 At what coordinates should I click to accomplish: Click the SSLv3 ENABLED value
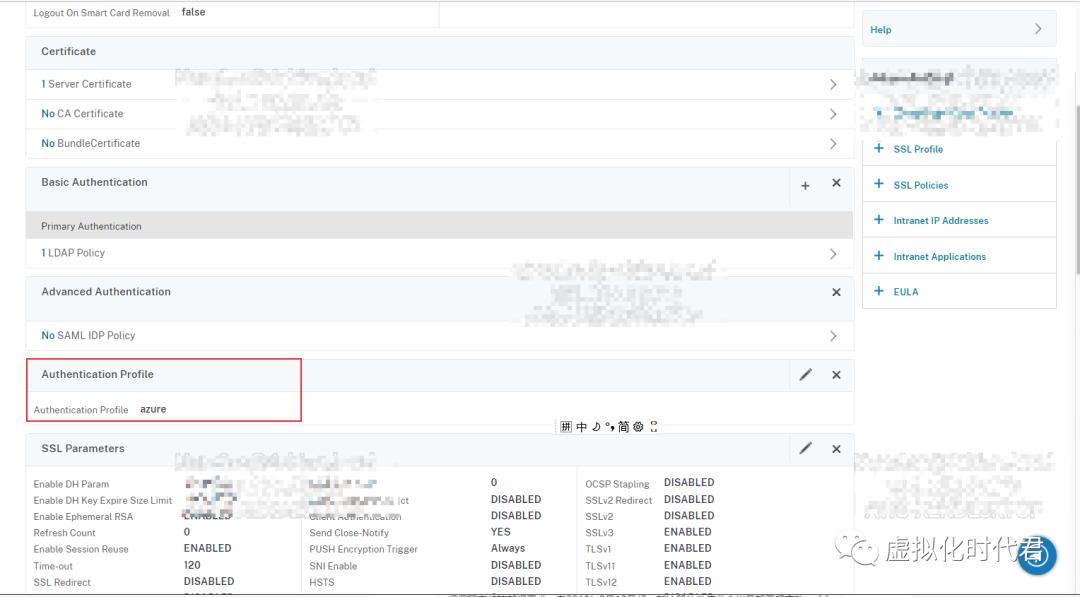click(x=687, y=532)
